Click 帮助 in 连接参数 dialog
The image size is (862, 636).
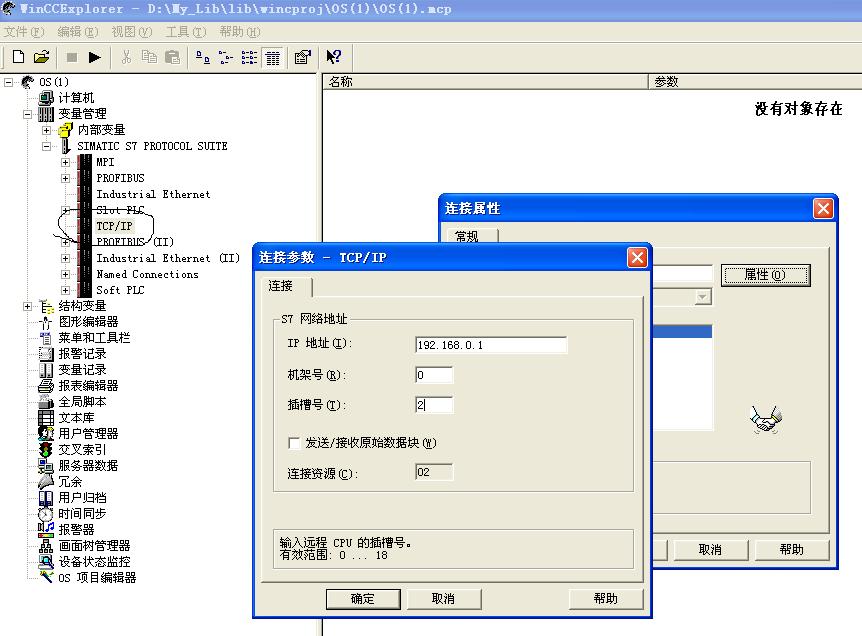coord(606,599)
